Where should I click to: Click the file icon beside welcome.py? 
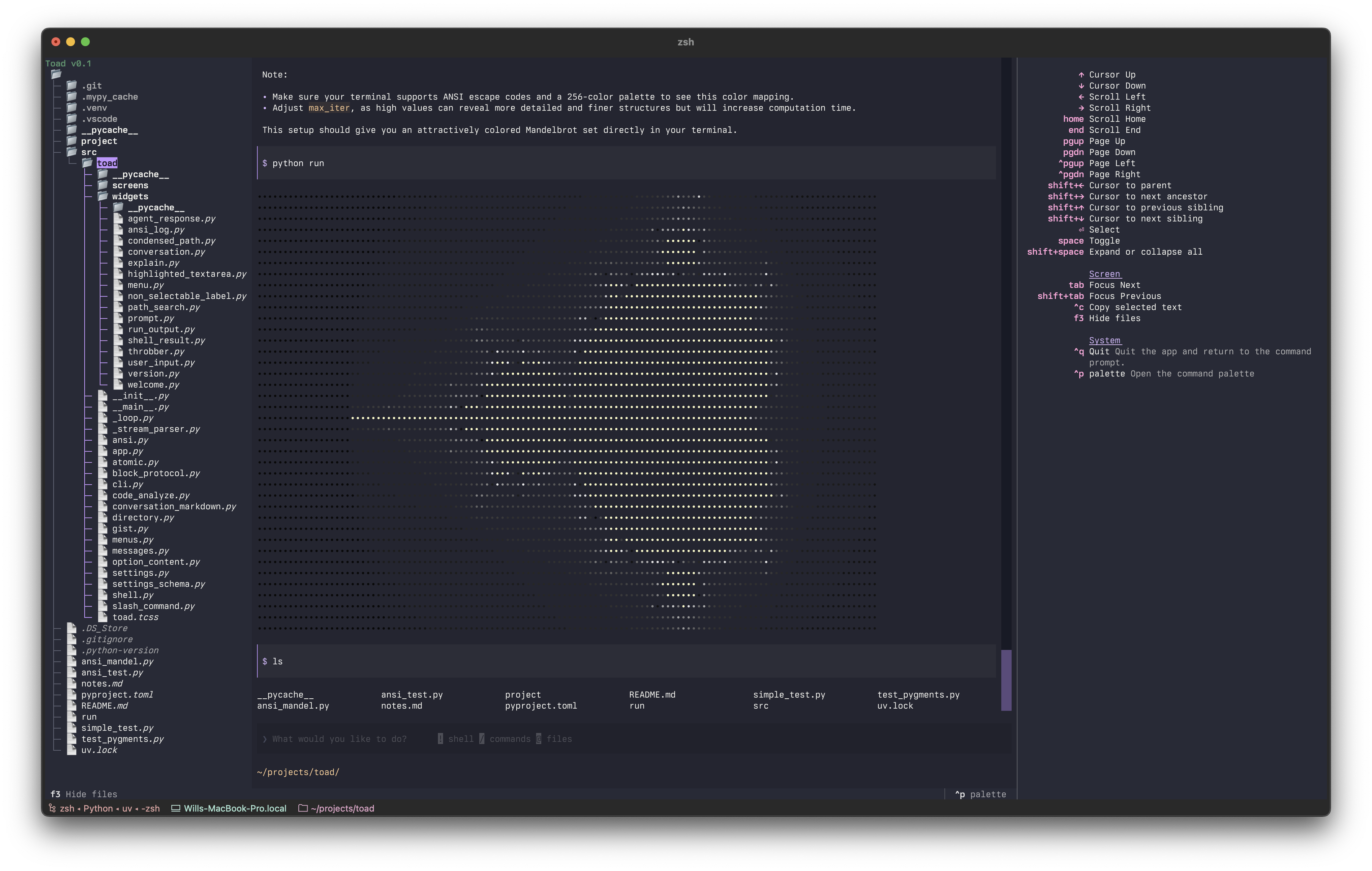pyautogui.click(x=118, y=384)
